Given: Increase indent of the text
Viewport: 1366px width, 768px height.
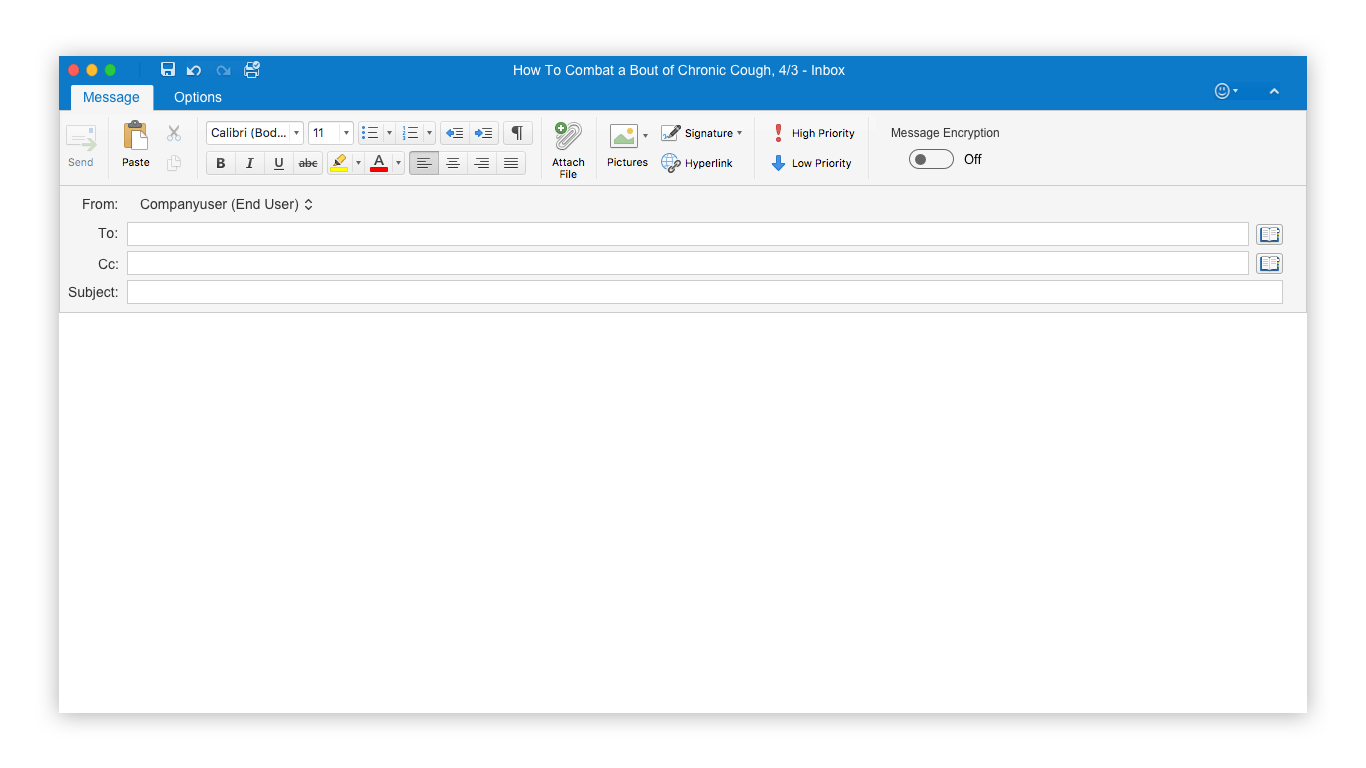Looking at the screenshot, I should coord(484,133).
